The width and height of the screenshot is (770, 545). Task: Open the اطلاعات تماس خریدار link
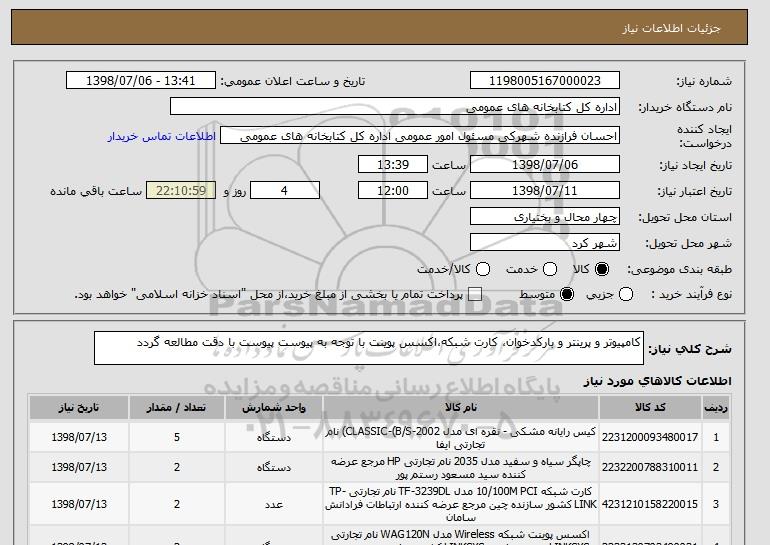[x=162, y=136]
